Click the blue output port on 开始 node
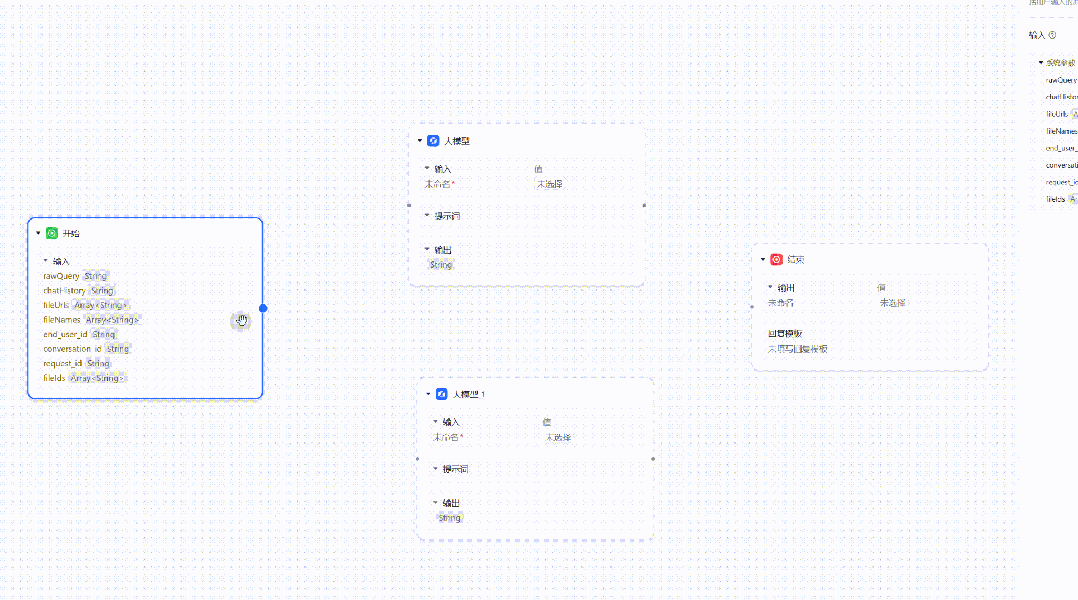The width and height of the screenshot is (1078, 600). pyautogui.click(x=263, y=308)
